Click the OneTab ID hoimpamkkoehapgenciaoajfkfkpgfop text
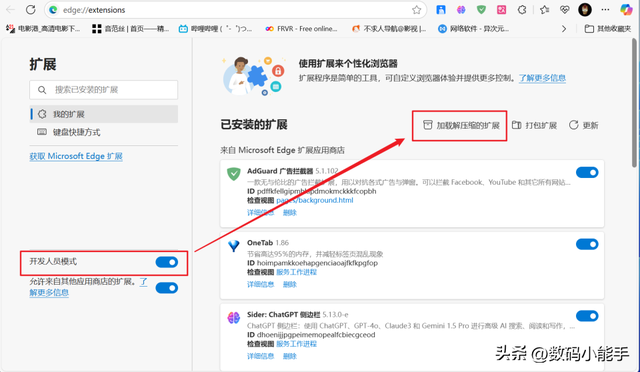This screenshot has height=372, width=640. coord(312,263)
